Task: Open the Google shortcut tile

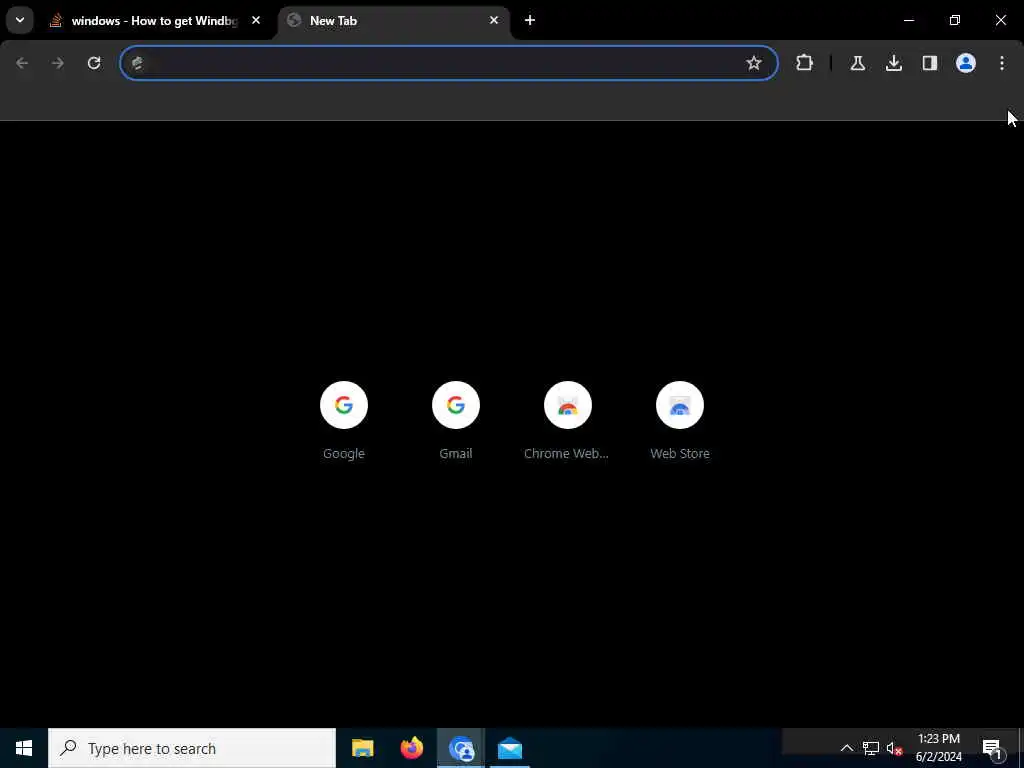Action: pyautogui.click(x=344, y=421)
